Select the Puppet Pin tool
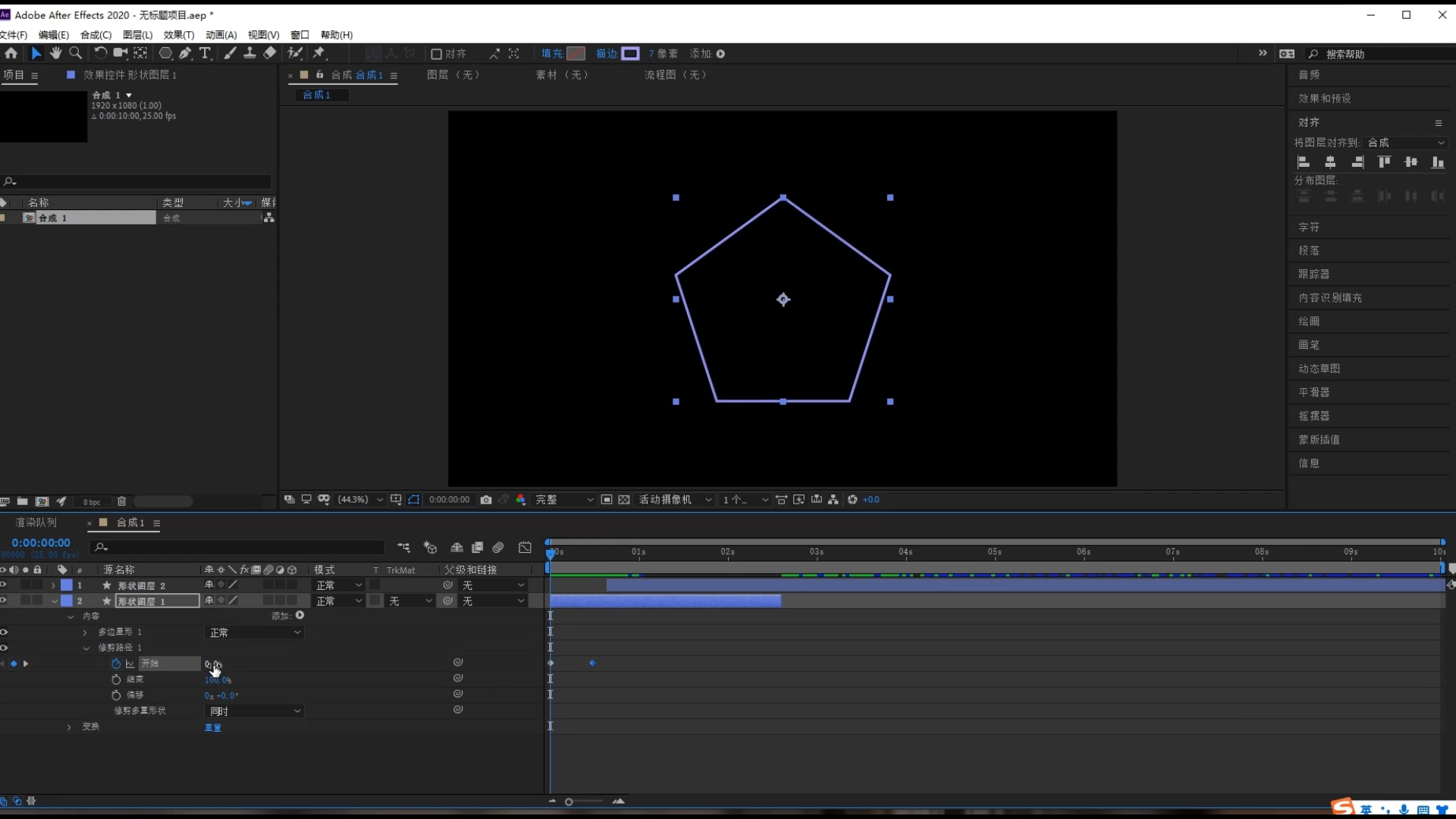Viewport: 1456px width, 819px height. point(318,53)
